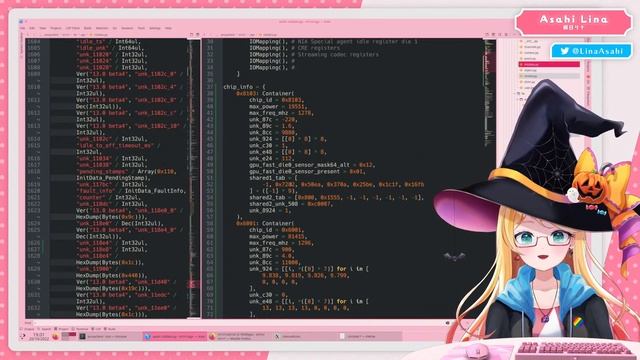Open the Tools menu

141,28
